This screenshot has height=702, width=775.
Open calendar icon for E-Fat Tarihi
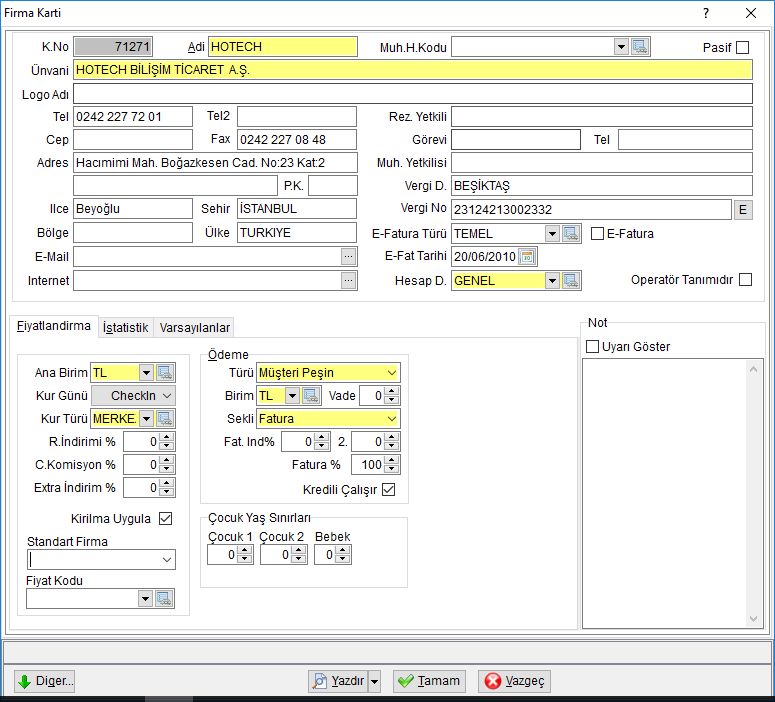(527, 257)
